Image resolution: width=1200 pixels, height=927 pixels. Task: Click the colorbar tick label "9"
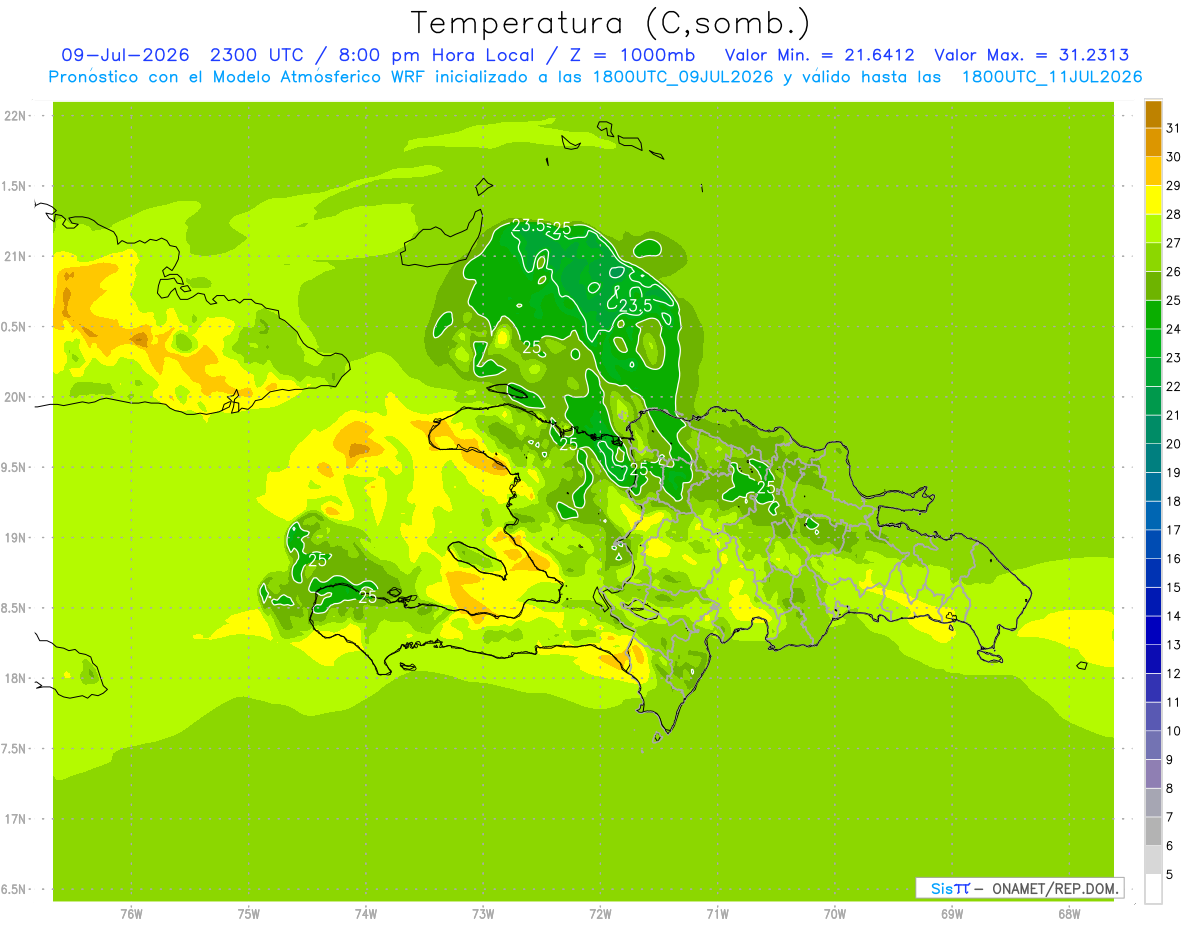pos(1170,760)
